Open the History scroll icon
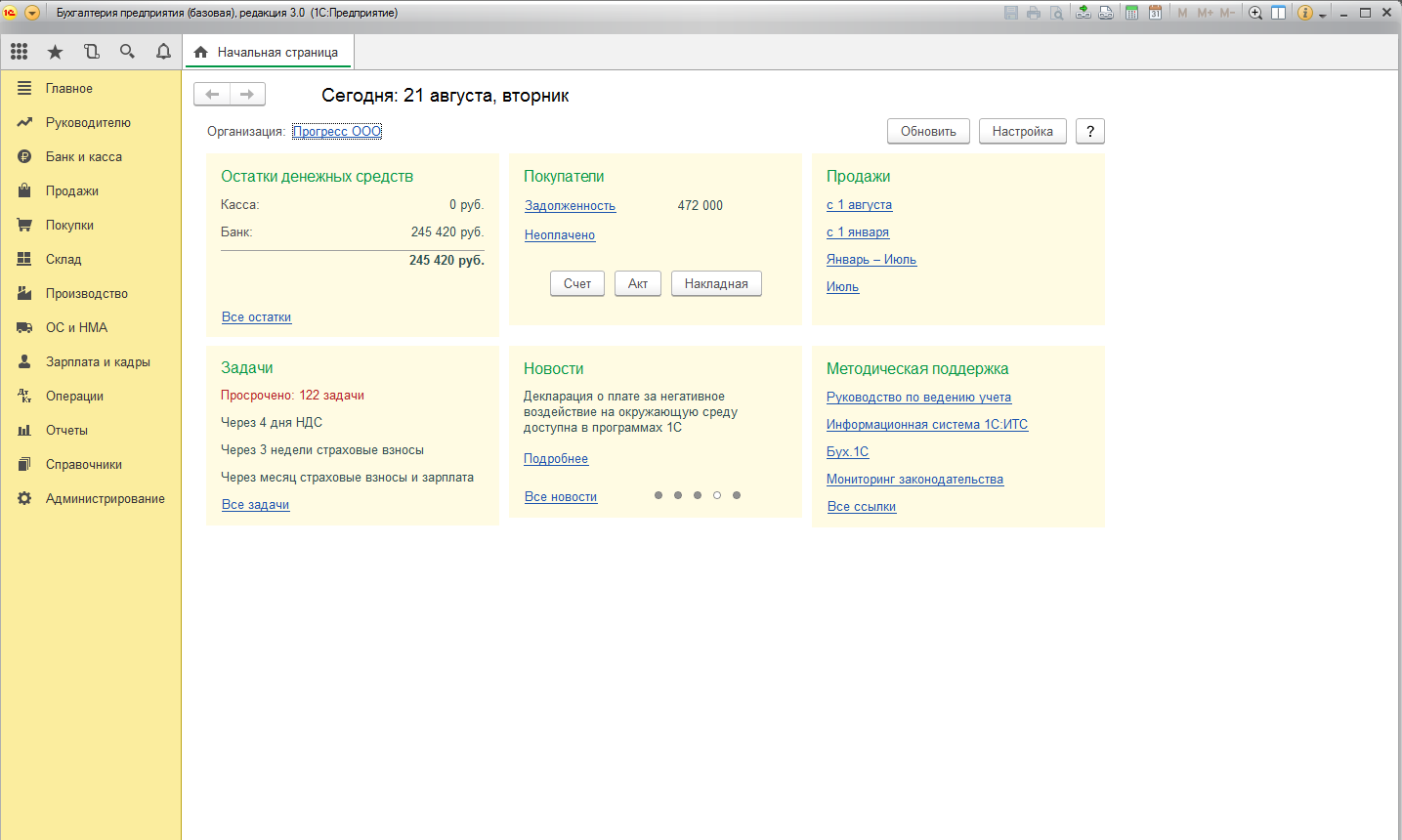This screenshot has height=840, width=1402. point(91,52)
